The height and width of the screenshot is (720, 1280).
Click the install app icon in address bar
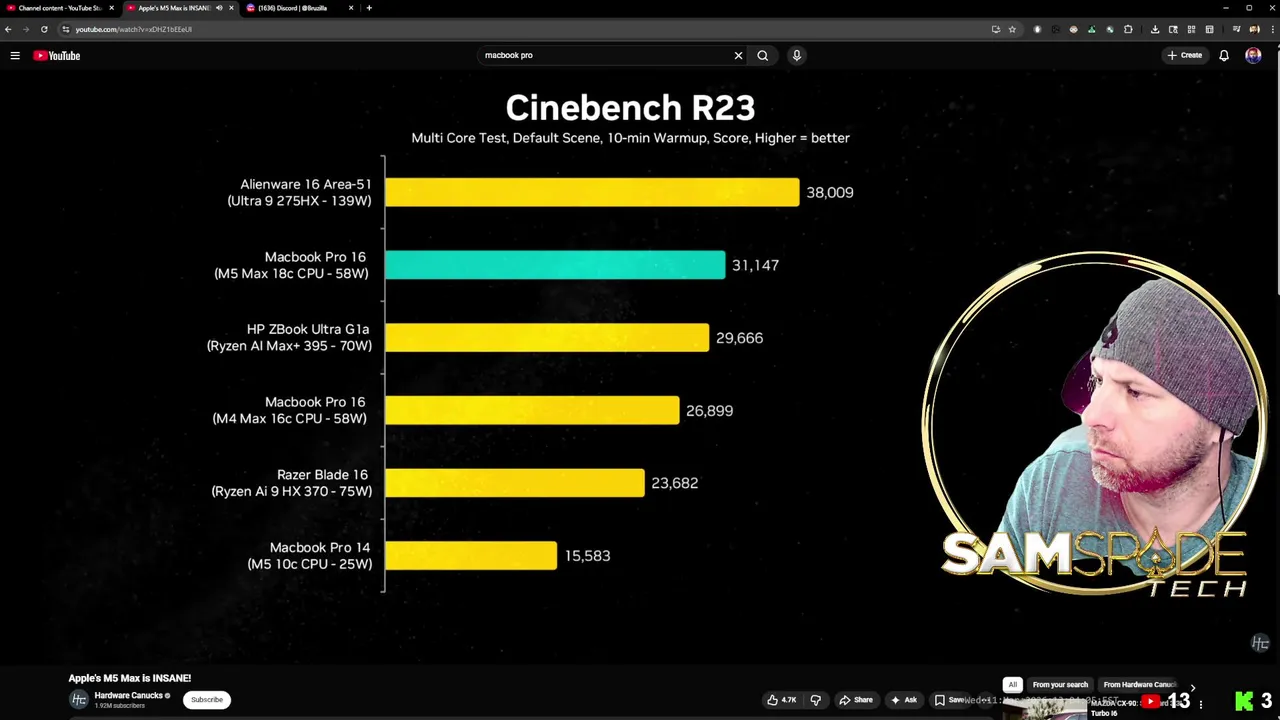[996, 29]
